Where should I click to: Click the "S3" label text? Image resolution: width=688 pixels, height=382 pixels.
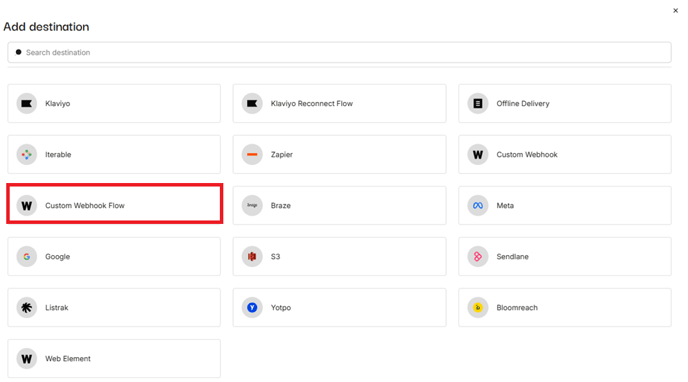(x=276, y=257)
